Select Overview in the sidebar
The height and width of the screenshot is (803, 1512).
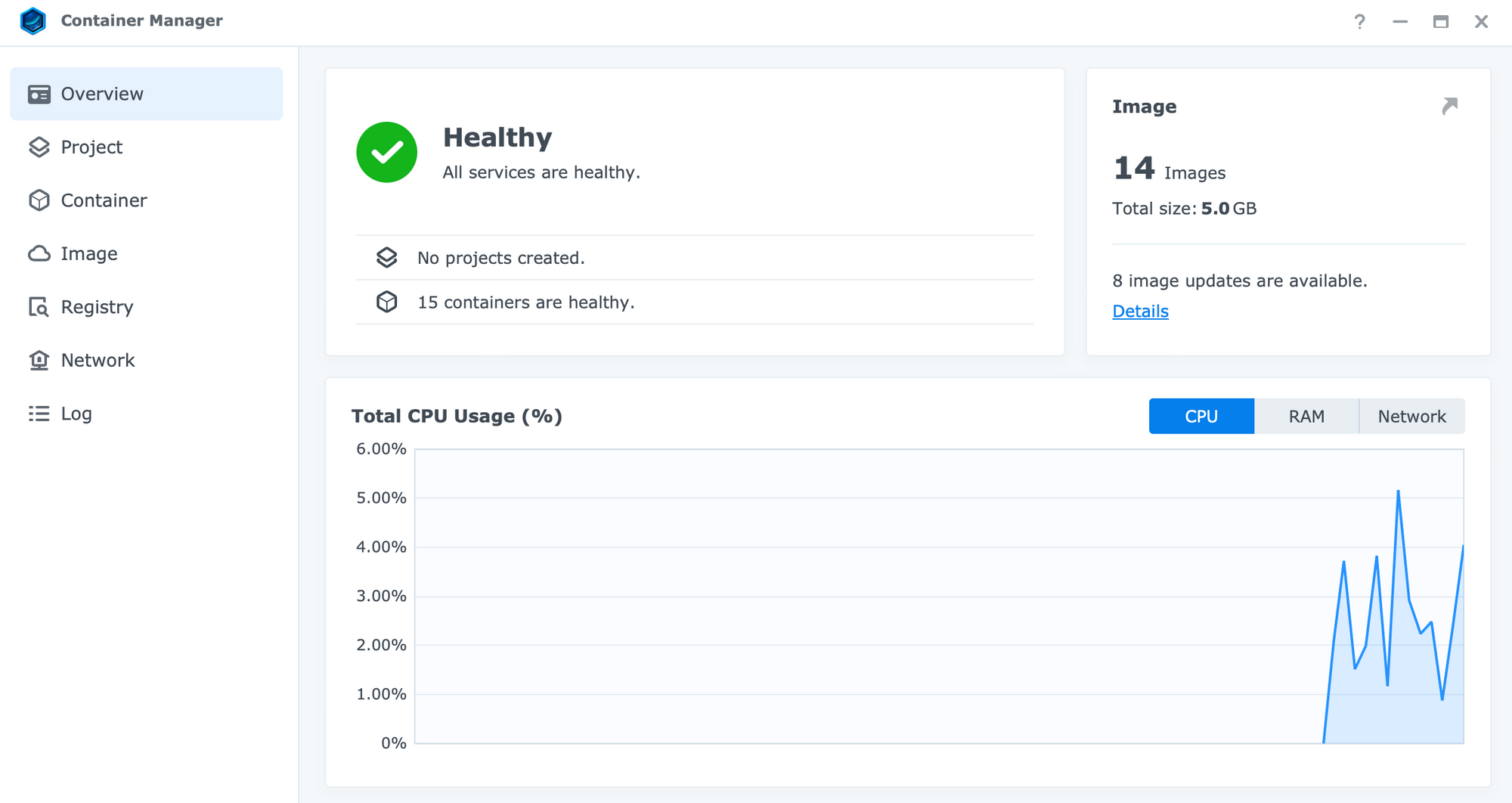point(146,94)
